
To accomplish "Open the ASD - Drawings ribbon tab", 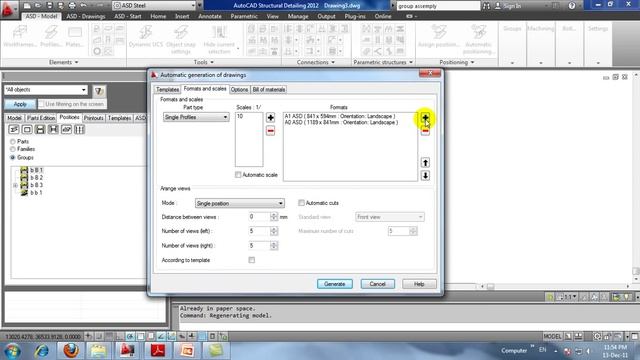I will click(86, 16).
